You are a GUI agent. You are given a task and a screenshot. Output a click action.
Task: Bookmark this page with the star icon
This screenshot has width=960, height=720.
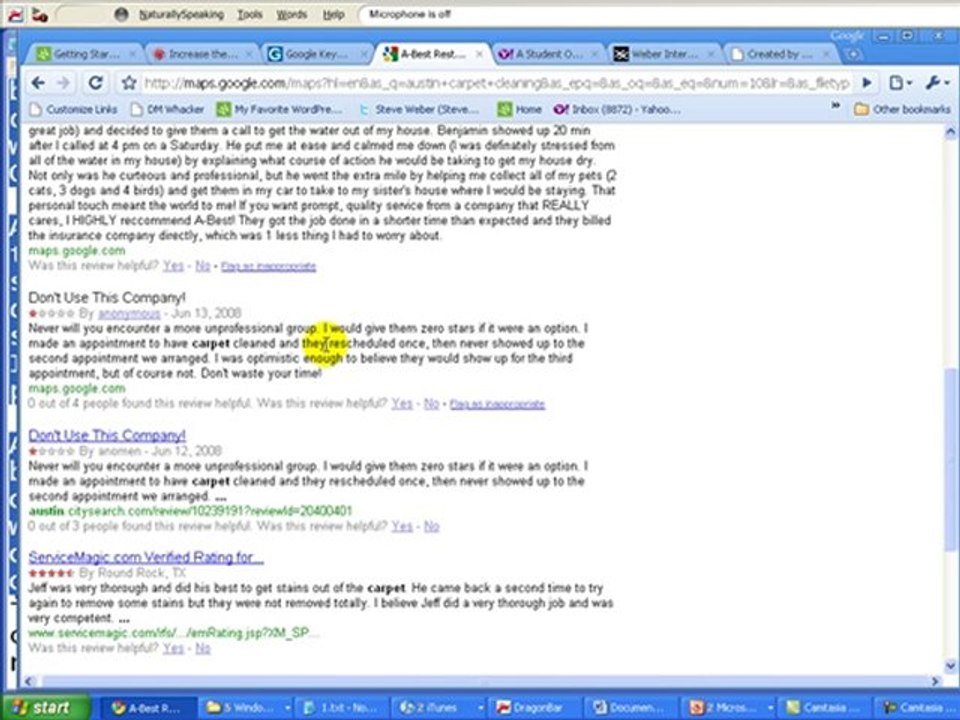coord(129,83)
